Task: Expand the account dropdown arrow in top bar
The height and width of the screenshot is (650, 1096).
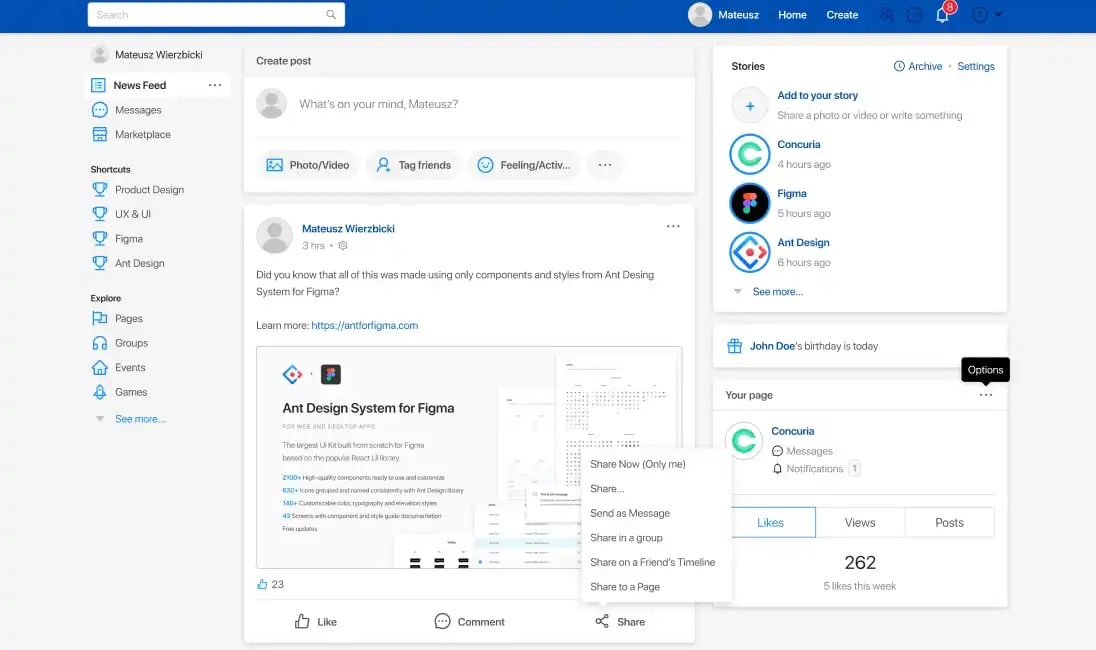Action: 998,15
